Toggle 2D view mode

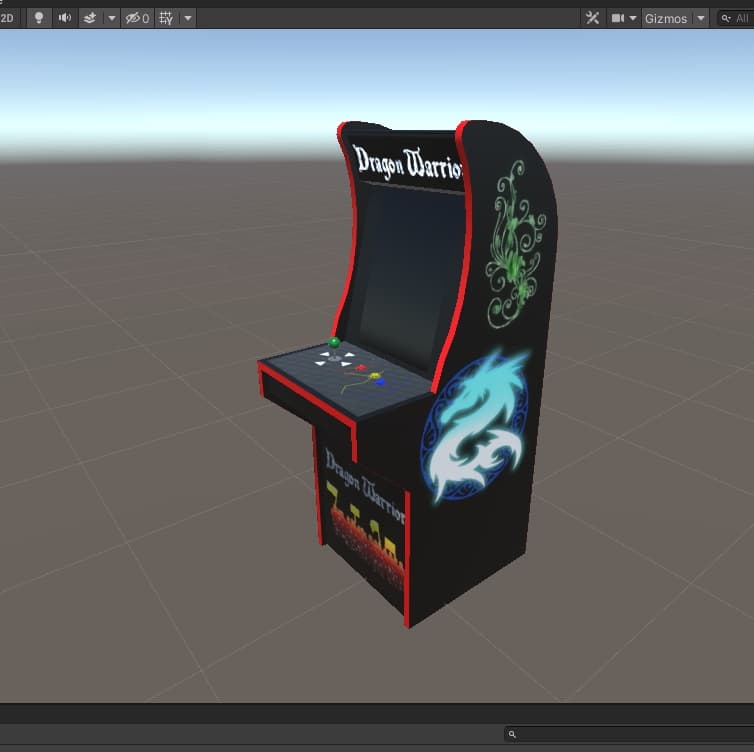click(7, 18)
